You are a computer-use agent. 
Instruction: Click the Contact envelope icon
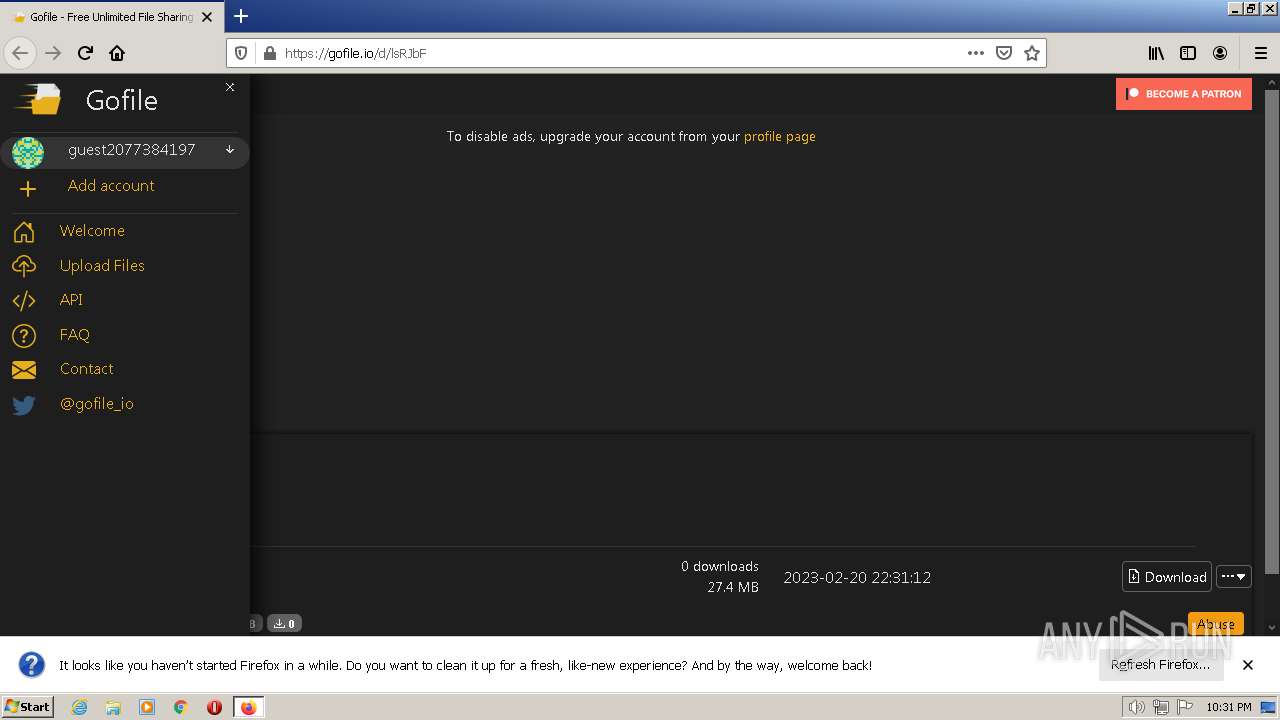point(24,370)
